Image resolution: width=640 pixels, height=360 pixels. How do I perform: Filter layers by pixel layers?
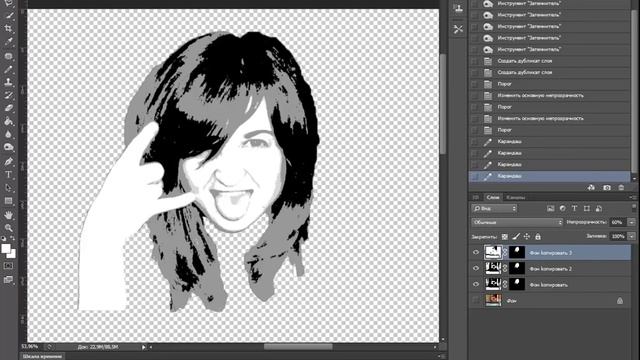click(551, 209)
